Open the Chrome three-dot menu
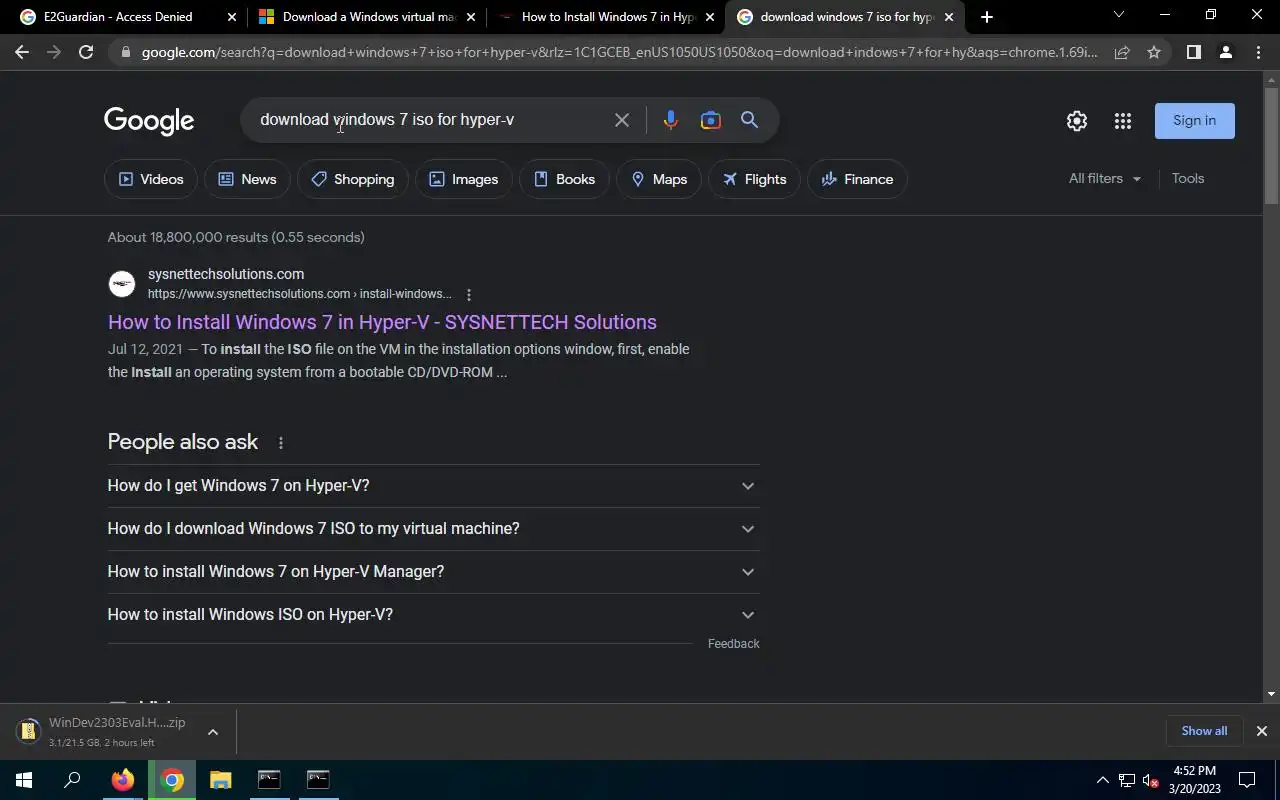The image size is (1280, 800). pos(1258,52)
